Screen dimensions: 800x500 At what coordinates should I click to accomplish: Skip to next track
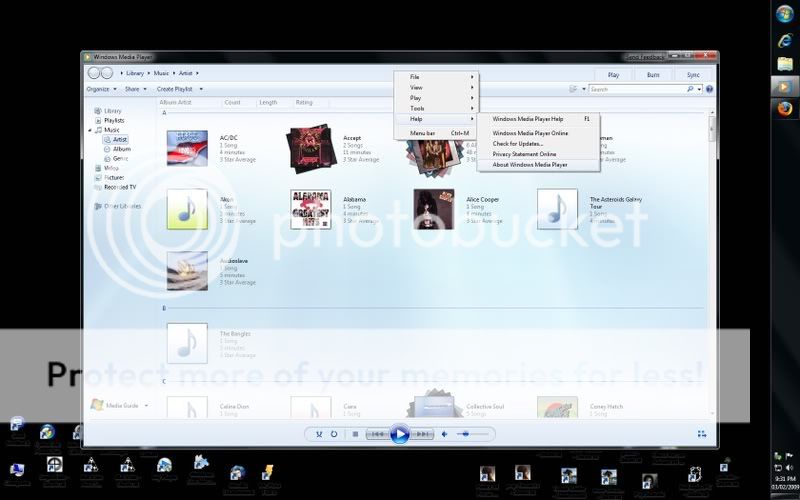pos(422,434)
